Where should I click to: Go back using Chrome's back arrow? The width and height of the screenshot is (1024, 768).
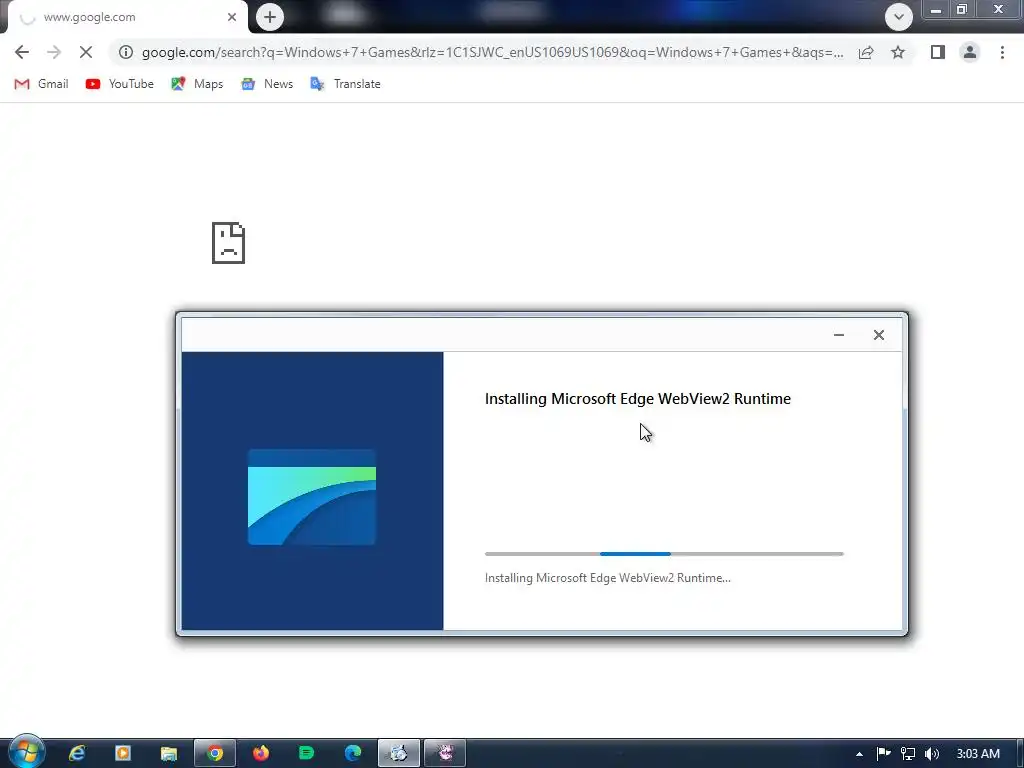pos(22,52)
